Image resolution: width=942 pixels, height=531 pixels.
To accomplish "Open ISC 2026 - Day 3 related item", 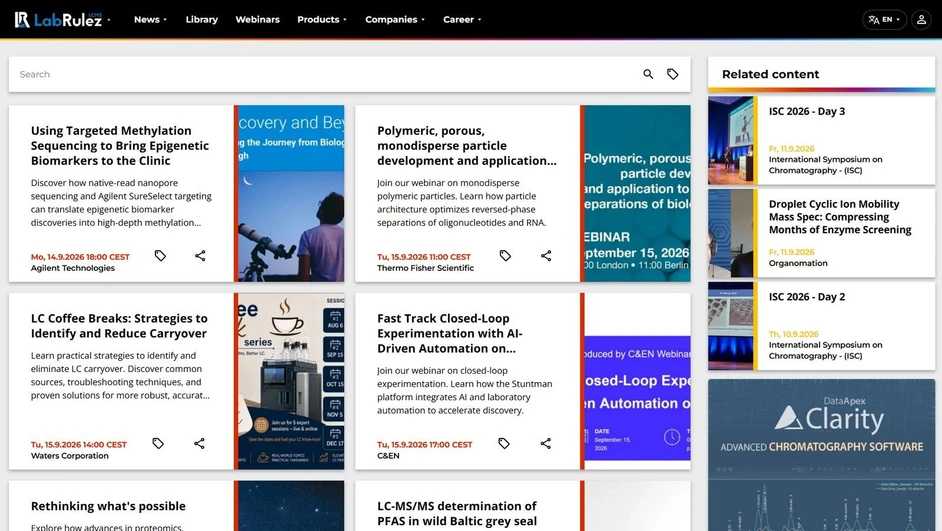I will [x=807, y=112].
